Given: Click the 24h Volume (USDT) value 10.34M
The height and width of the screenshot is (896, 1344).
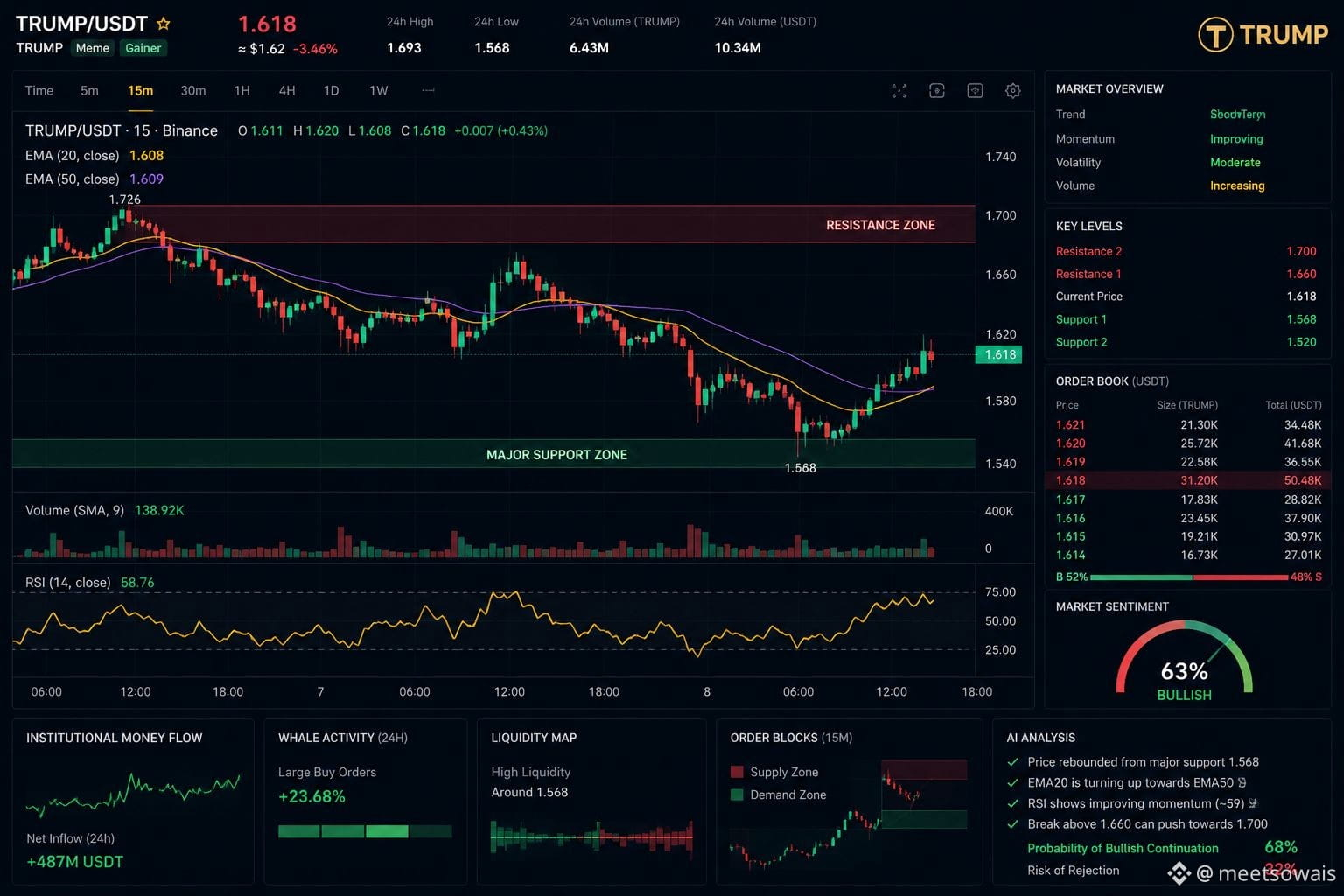Looking at the screenshot, I should point(738,48).
